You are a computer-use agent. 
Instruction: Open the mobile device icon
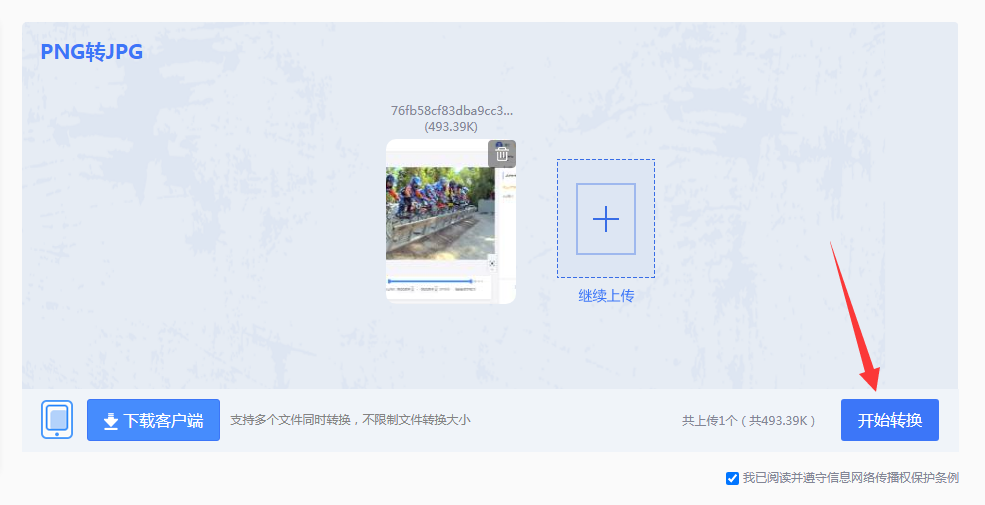pyautogui.click(x=57, y=420)
